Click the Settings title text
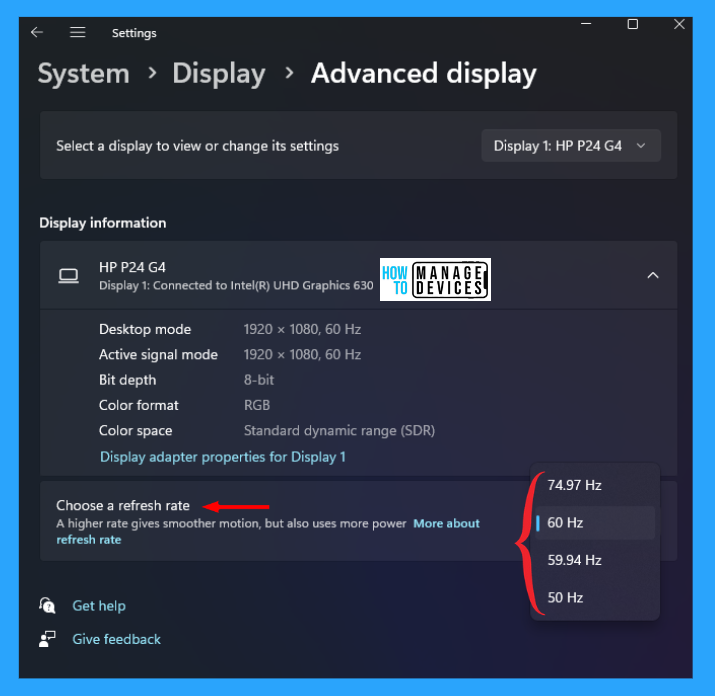Screen dimensions: 715x696 tap(134, 33)
